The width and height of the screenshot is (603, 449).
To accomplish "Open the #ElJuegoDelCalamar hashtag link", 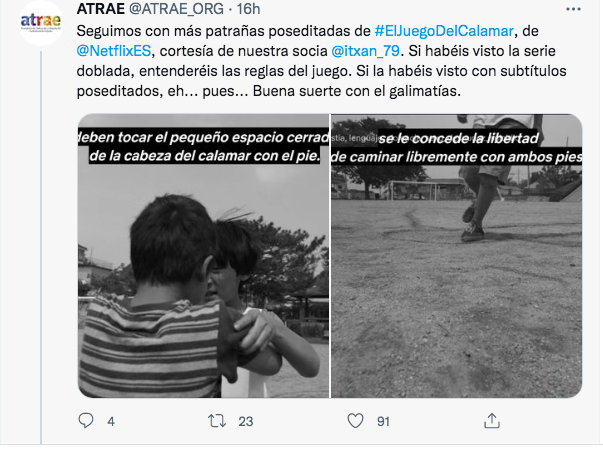I will pos(444,31).
